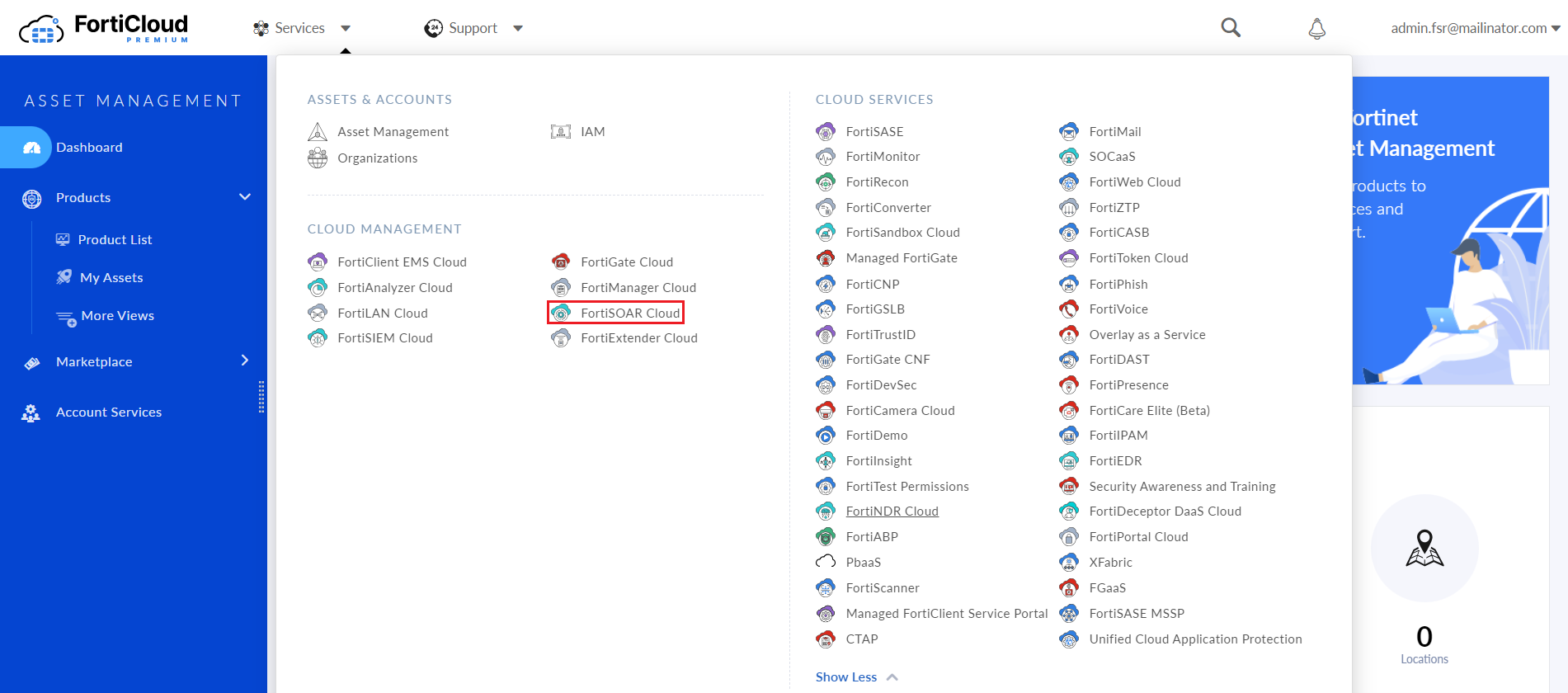Open the admin.fsr@mailinator.com account dropdown

1475,28
